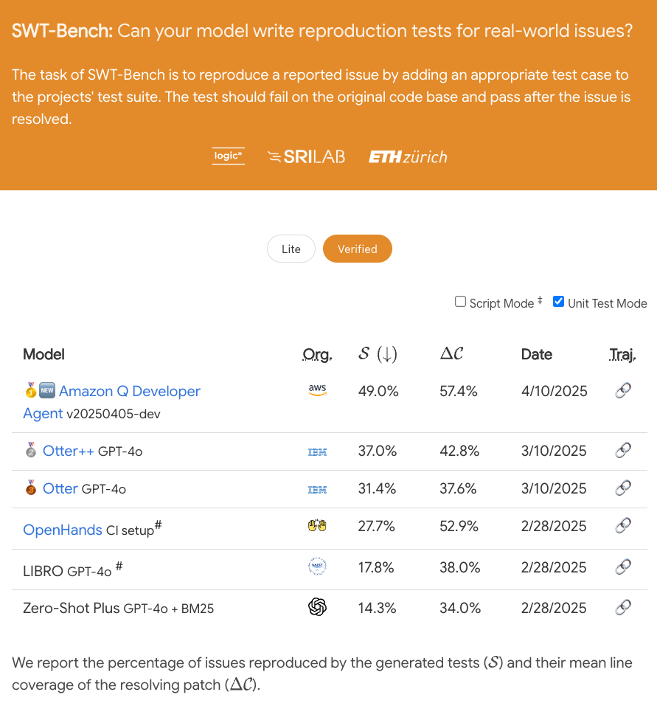658x706 pixels.
Task: Open the Amazon Q Developer Agent link
Action: click(x=129, y=391)
